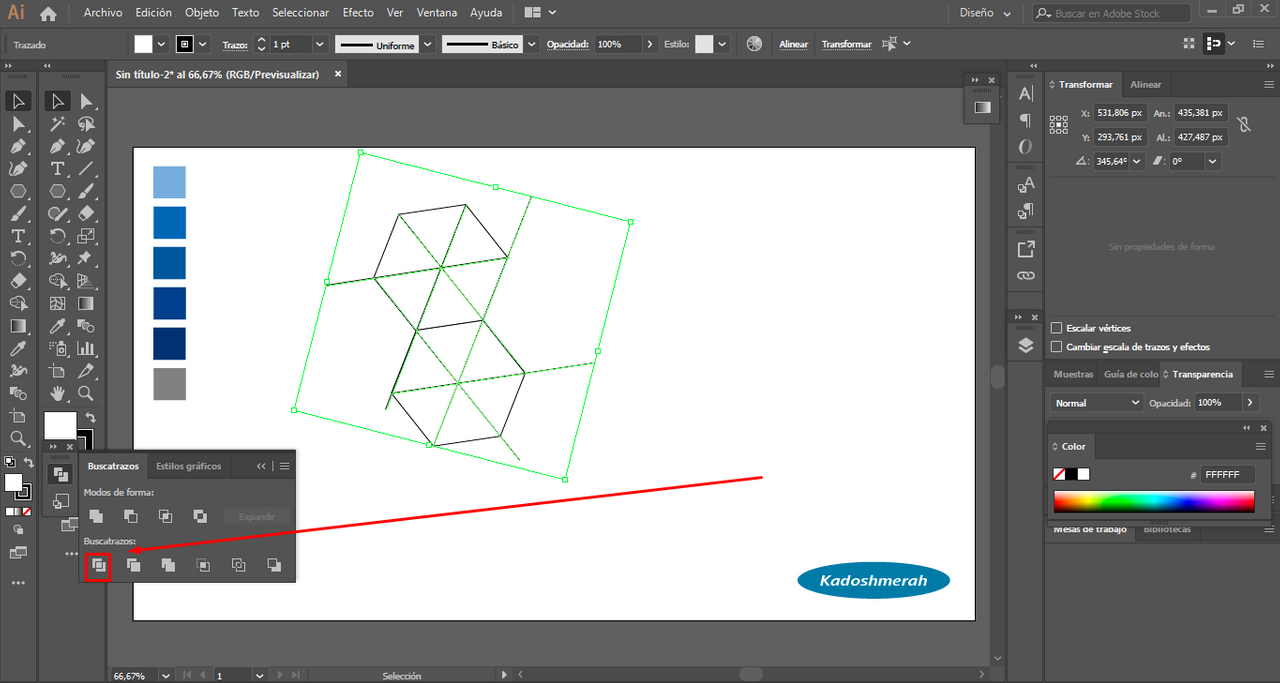Click the Recolor Artwork wheel icon
The image size is (1280, 683).
click(x=754, y=44)
